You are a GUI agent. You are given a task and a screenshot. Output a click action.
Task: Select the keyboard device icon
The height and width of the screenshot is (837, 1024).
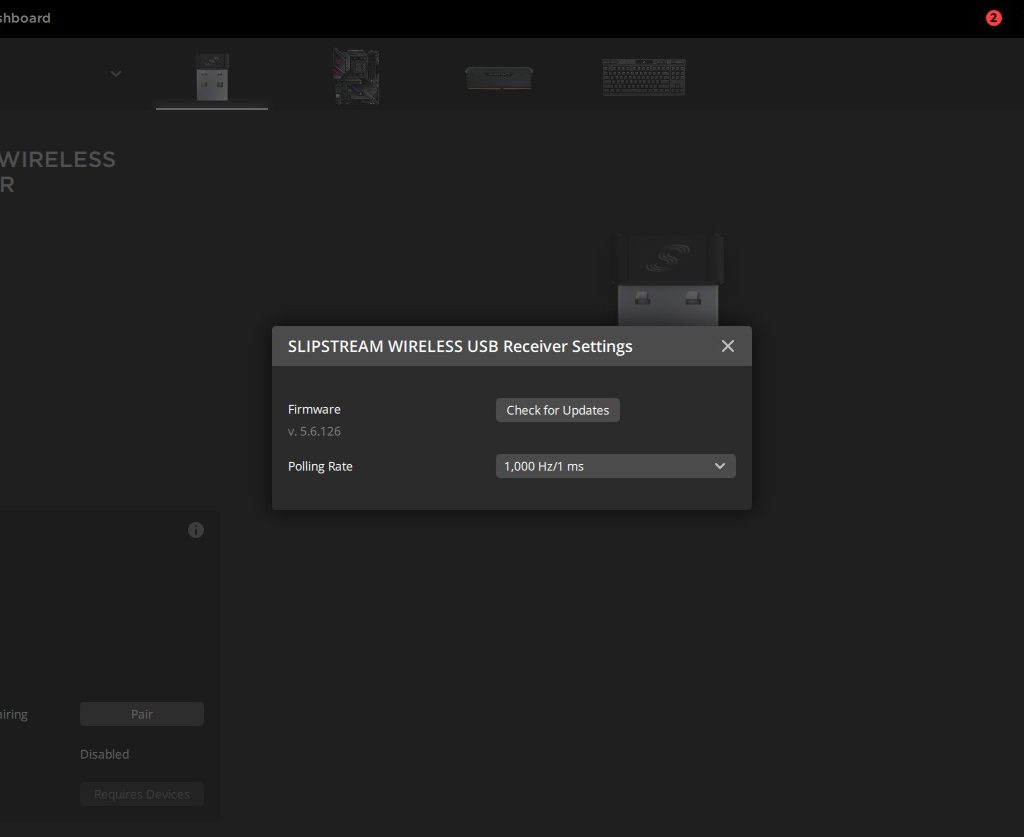(643, 77)
